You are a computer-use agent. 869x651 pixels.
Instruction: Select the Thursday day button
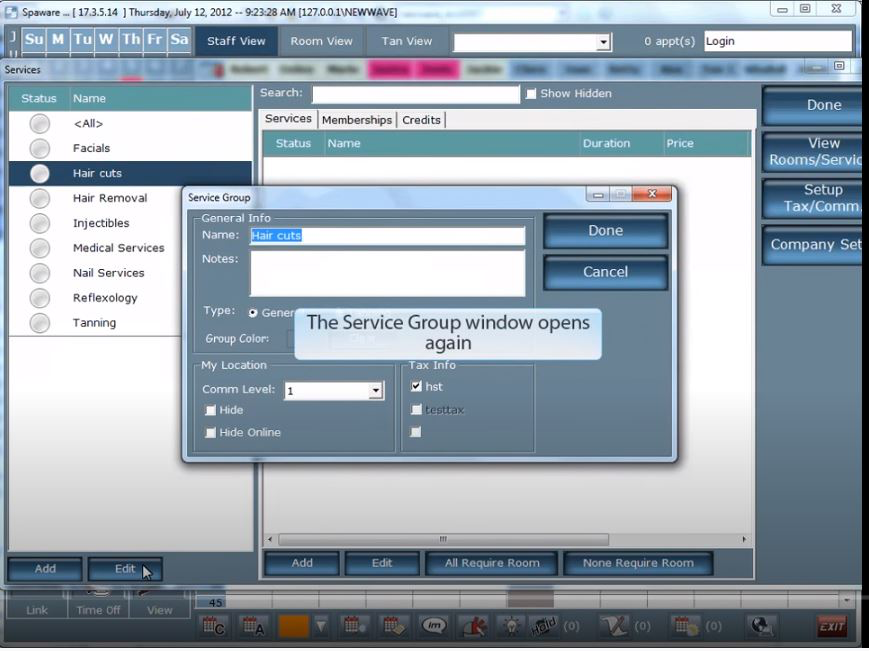tap(131, 40)
